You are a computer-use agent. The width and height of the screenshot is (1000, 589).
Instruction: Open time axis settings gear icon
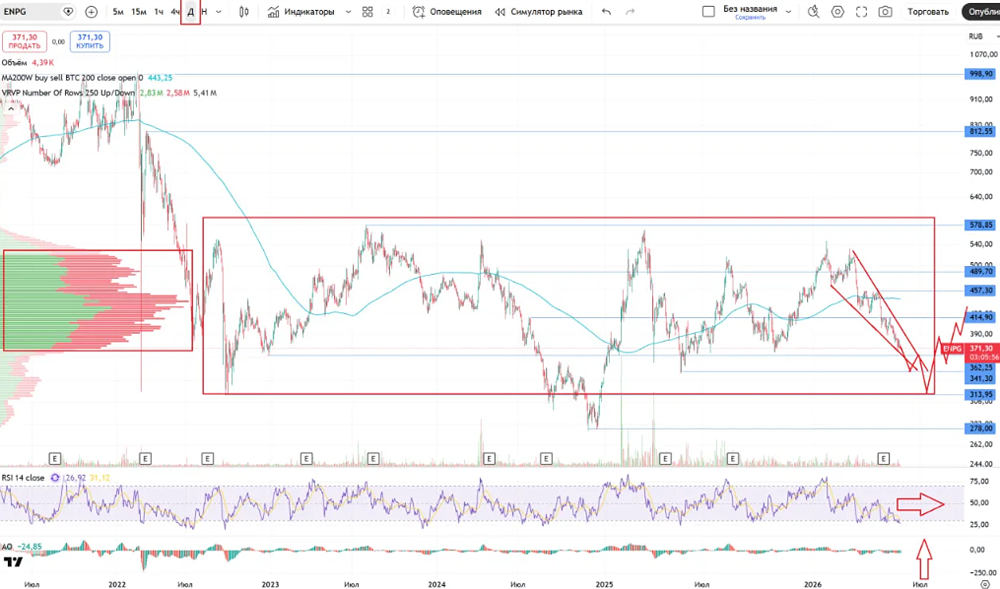click(x=985, y=584)
